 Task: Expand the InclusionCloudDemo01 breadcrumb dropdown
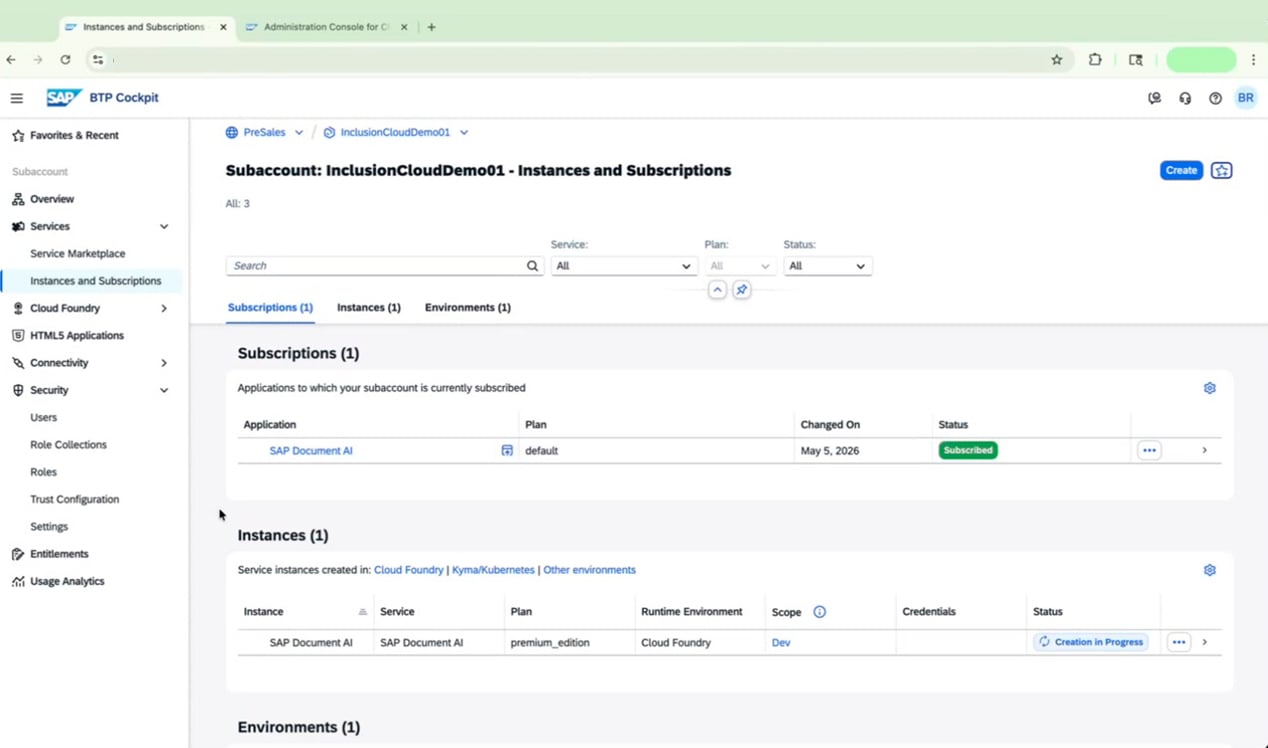pyautogui.click(x=464, y=132)
